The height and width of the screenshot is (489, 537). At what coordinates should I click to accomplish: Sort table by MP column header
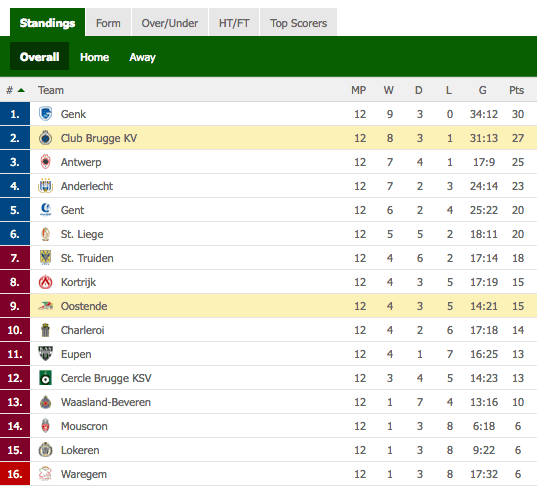359,90
